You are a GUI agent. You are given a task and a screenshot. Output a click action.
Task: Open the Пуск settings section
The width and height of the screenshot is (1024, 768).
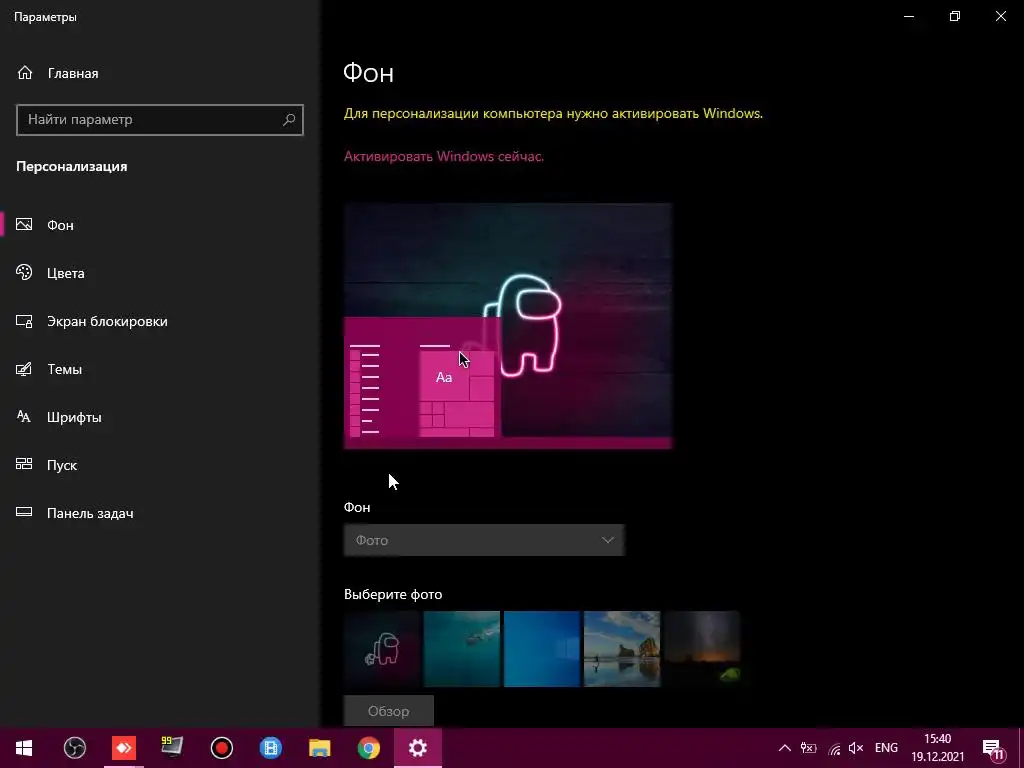pyautogui.click(x=159, y=464)
